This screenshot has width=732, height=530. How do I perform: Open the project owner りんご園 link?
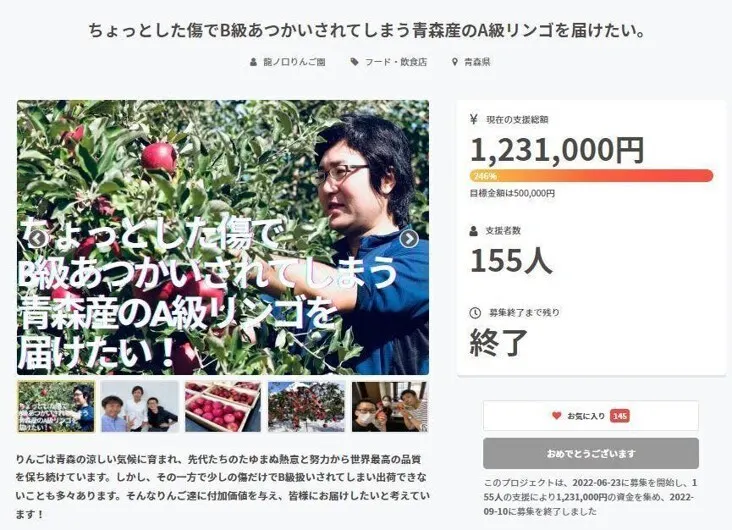click(x=295, y=62)
